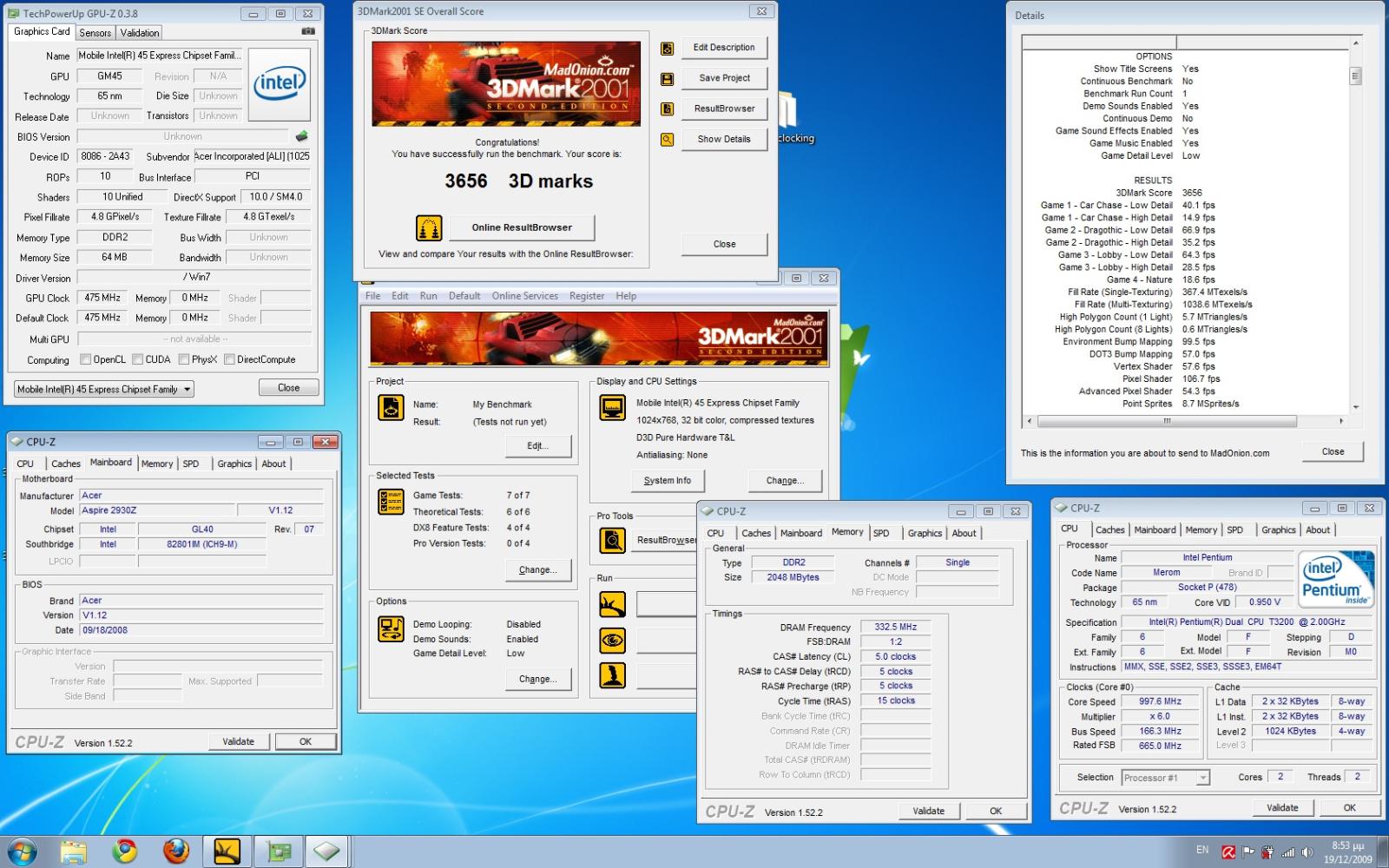This screenshot has width=1389, height=868.
Task: Click the bottom game icon in the Run section
Action: tap(612, 675)
